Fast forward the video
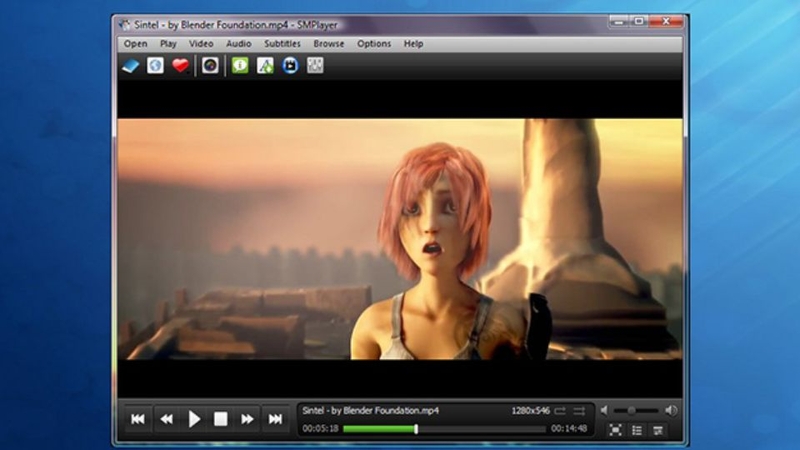 (x=247, y=419)
